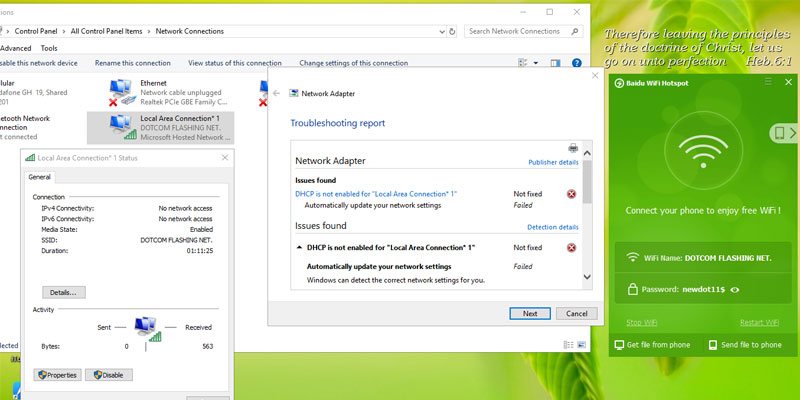The height and width of the screenshot is (400, 800).
Task: Open the address bar history dropdown
Action: tap(442, 31)
